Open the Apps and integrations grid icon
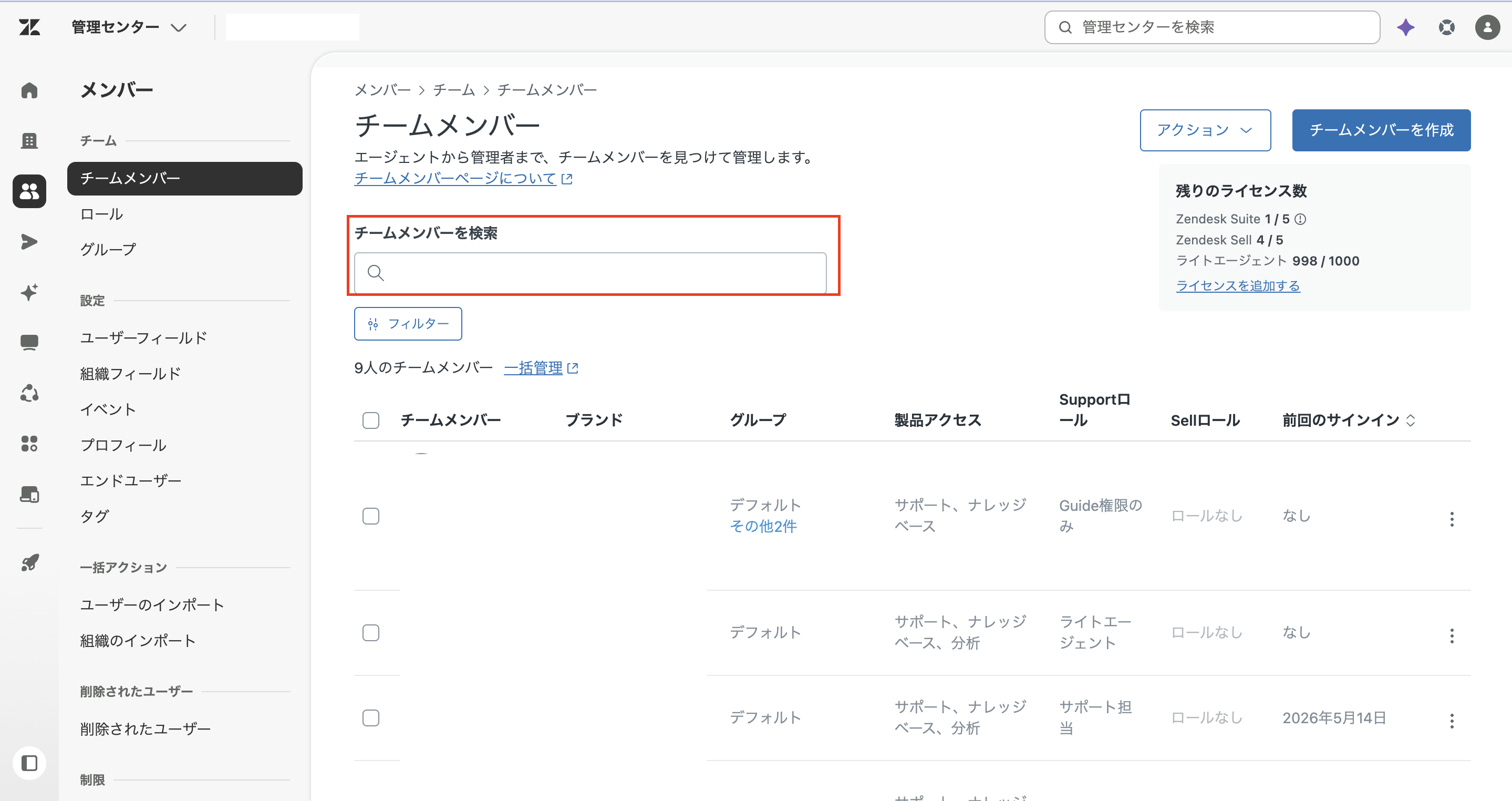1512x801 pixels. [x=29, y=444]
